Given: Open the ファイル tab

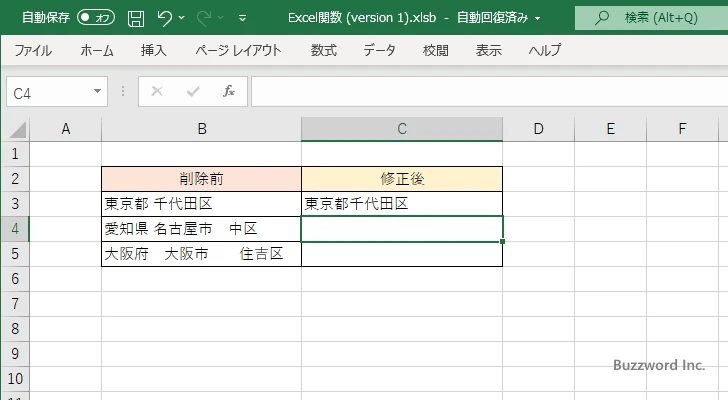Looking at the screenshot, I should 33,50.
